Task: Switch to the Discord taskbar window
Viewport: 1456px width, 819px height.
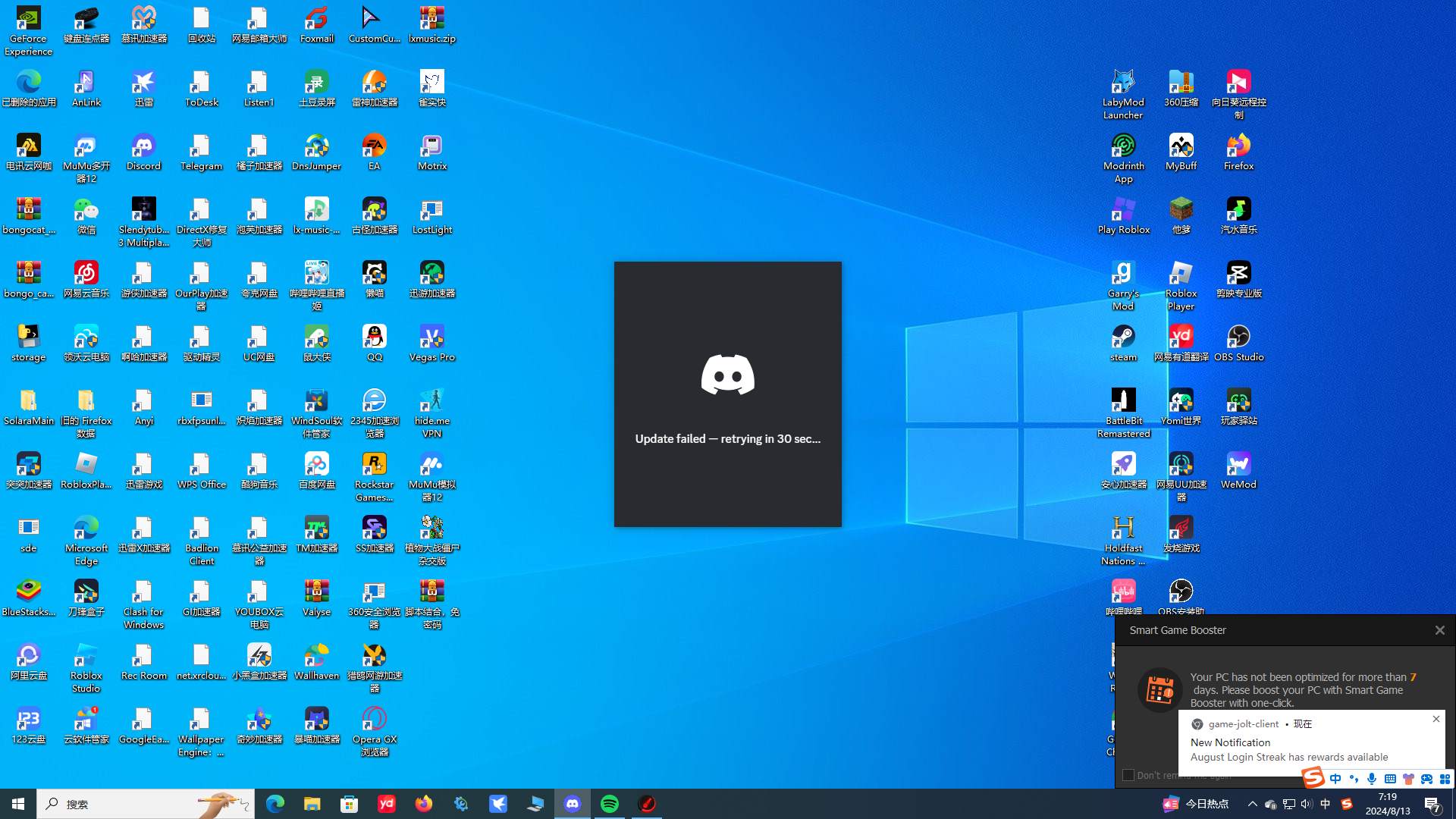Action: 573,804
